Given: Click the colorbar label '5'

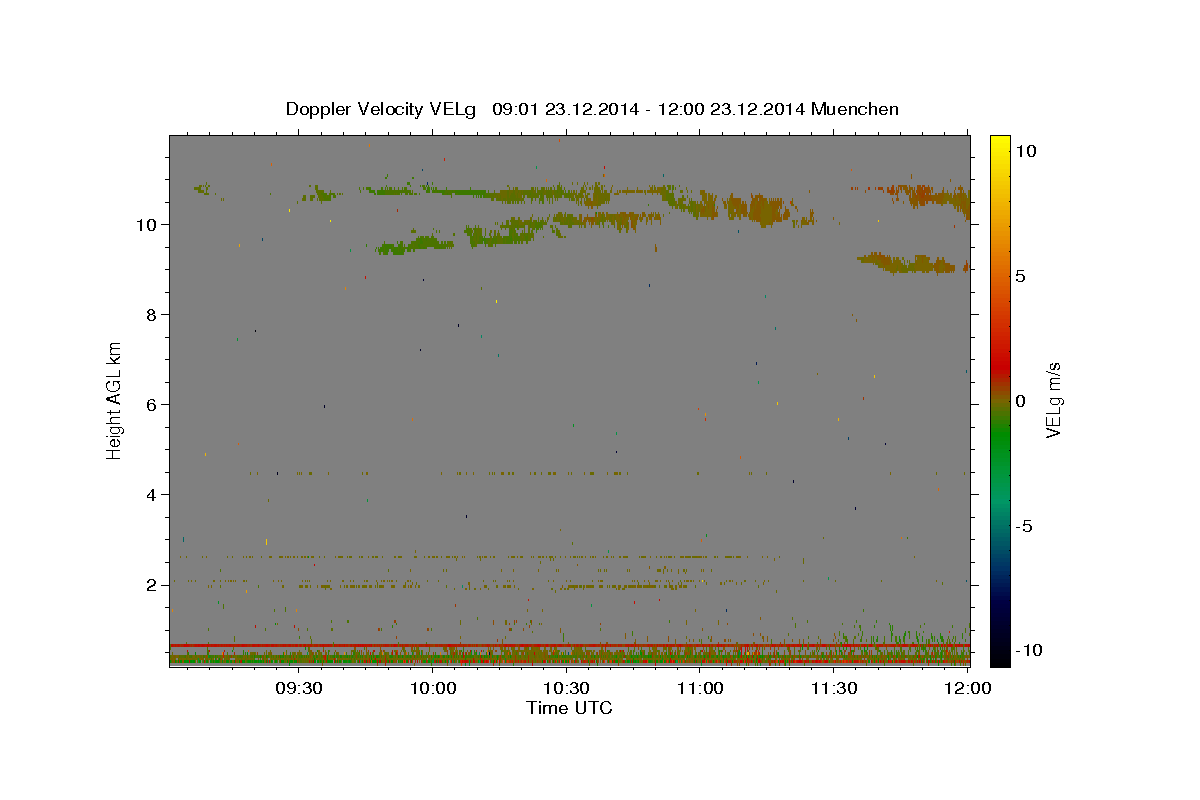Looking at the screenshot, I should click(1020, 276).
